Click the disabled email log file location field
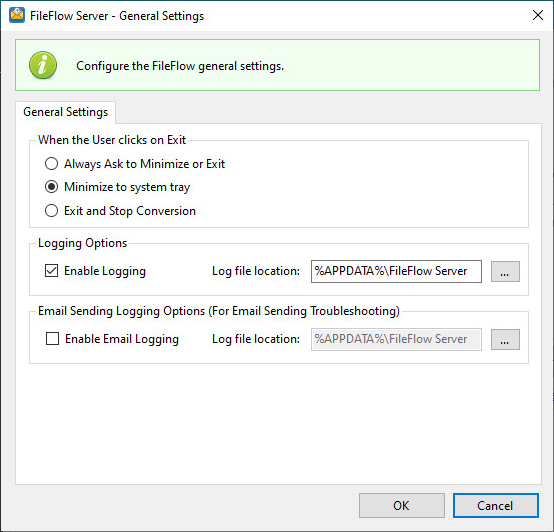The height and width of the screenshot is (532, 554). tap(396, 339)
